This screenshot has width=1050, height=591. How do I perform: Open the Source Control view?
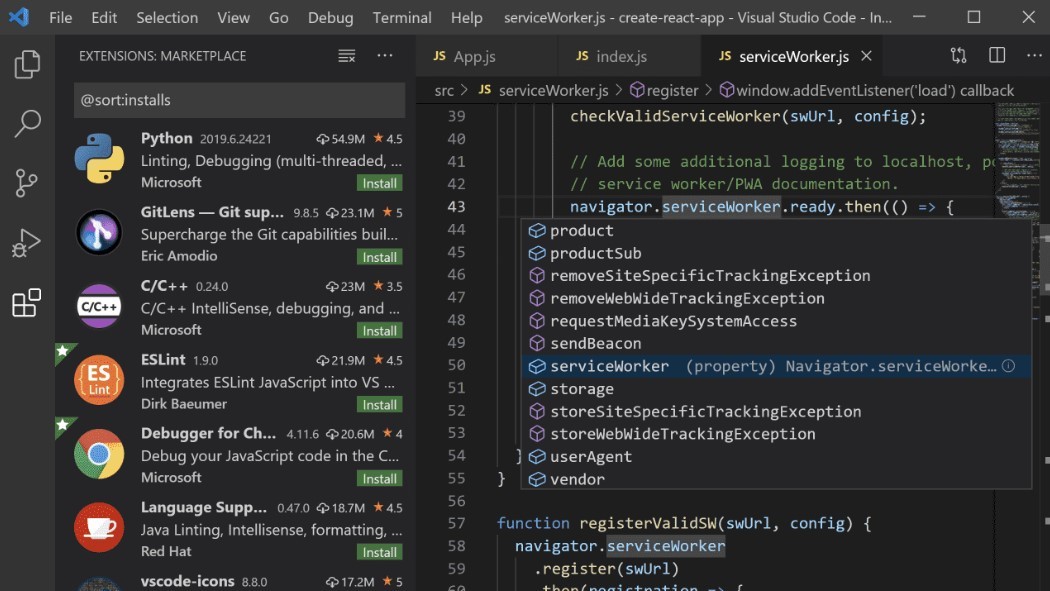[26, 183]
